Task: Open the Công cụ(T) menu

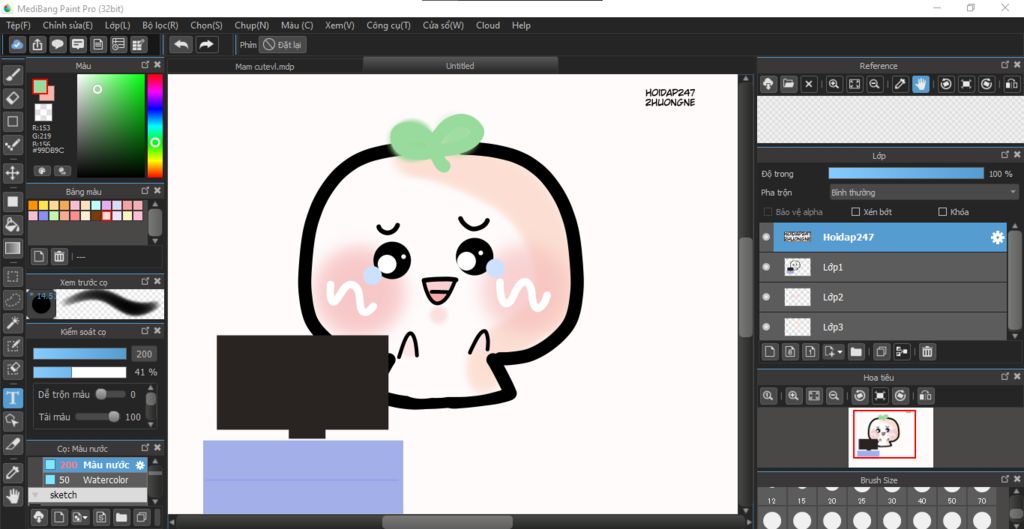Action: pos(389,25)
